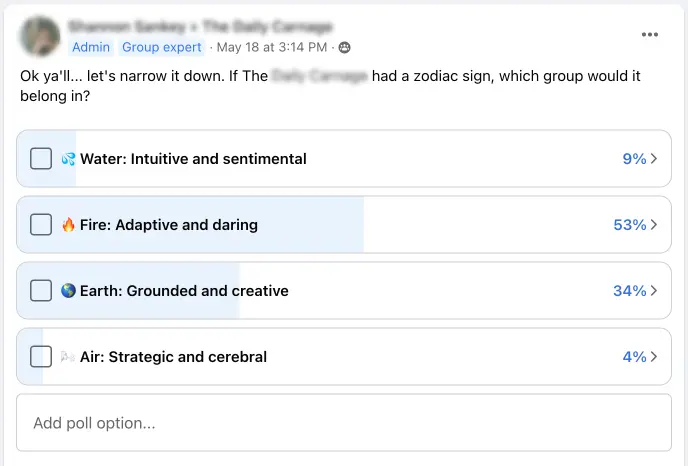This screenshot has height=466, width=688.
Task: Click the poster's profile avatar
Action: [x=39, y=36]
